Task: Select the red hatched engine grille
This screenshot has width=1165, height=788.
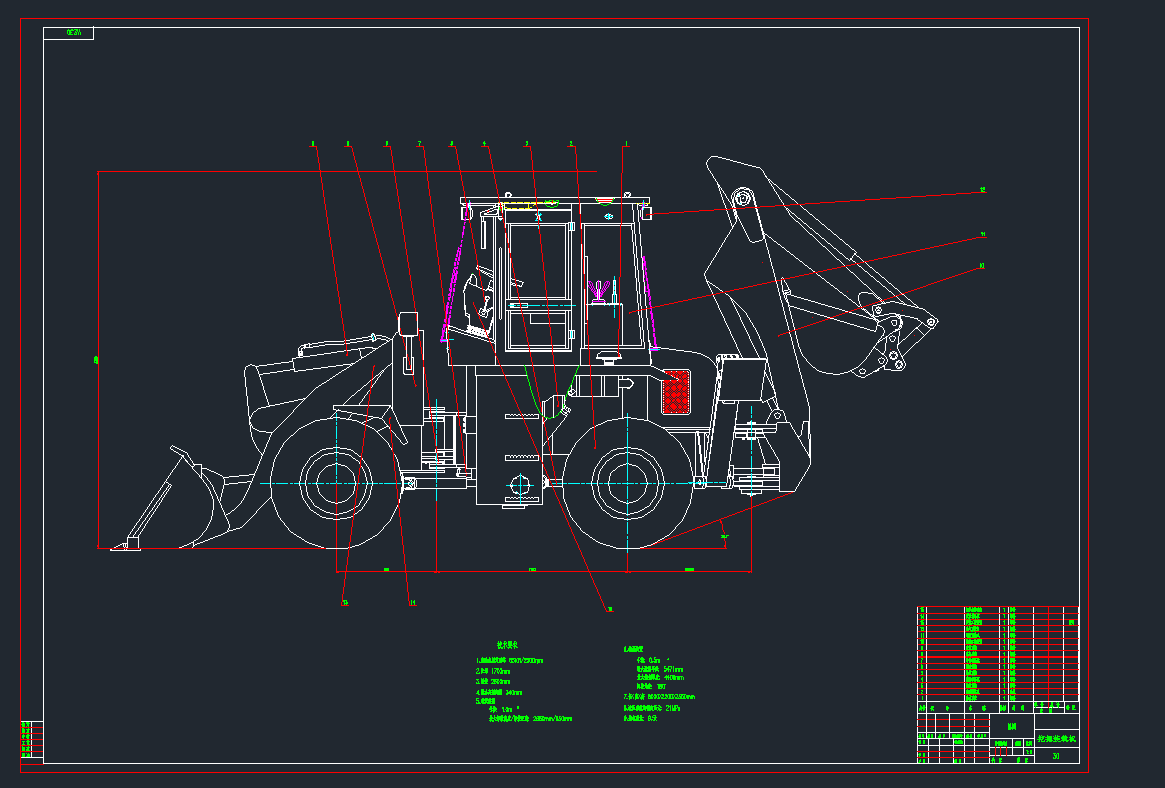Action: [677, 391]
